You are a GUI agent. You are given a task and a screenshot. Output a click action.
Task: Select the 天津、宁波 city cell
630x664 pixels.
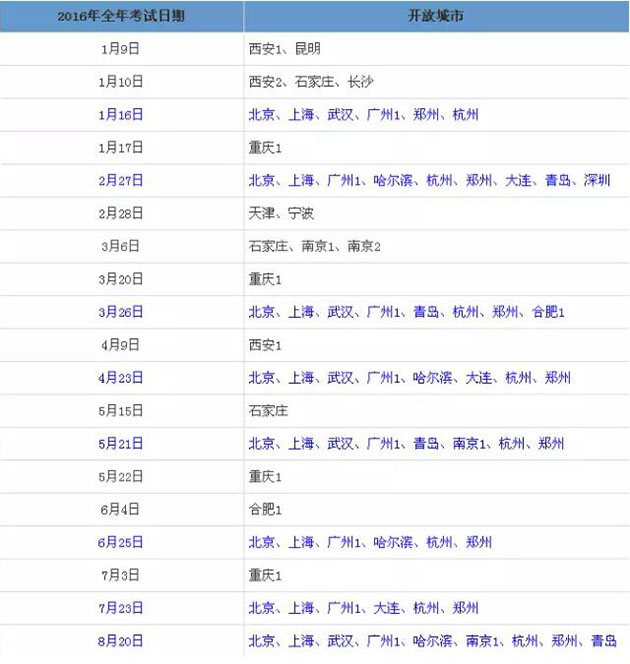pyautogui.click(x=281, y=214)
